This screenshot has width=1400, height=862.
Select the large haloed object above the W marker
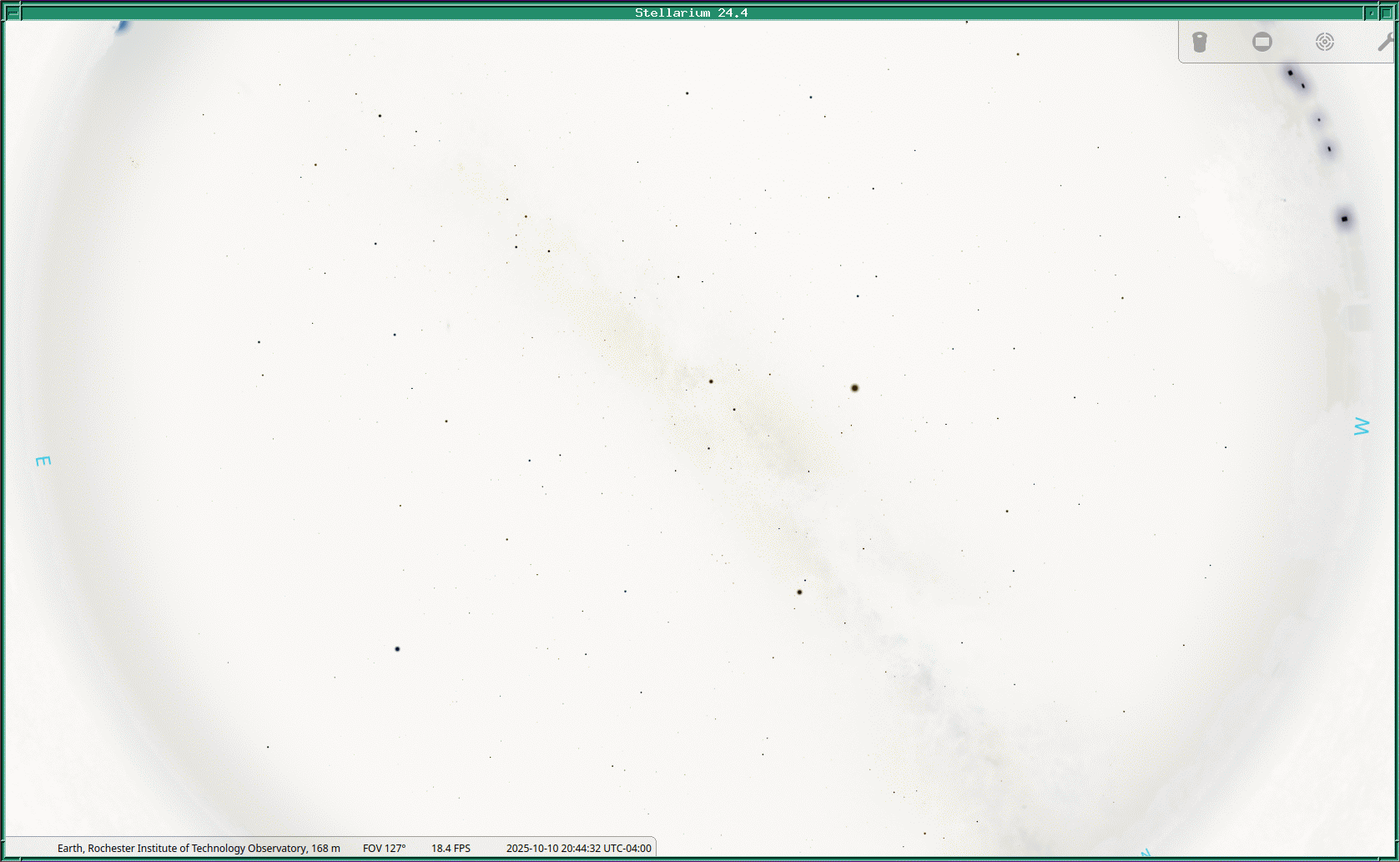(x=1344, y=219)
